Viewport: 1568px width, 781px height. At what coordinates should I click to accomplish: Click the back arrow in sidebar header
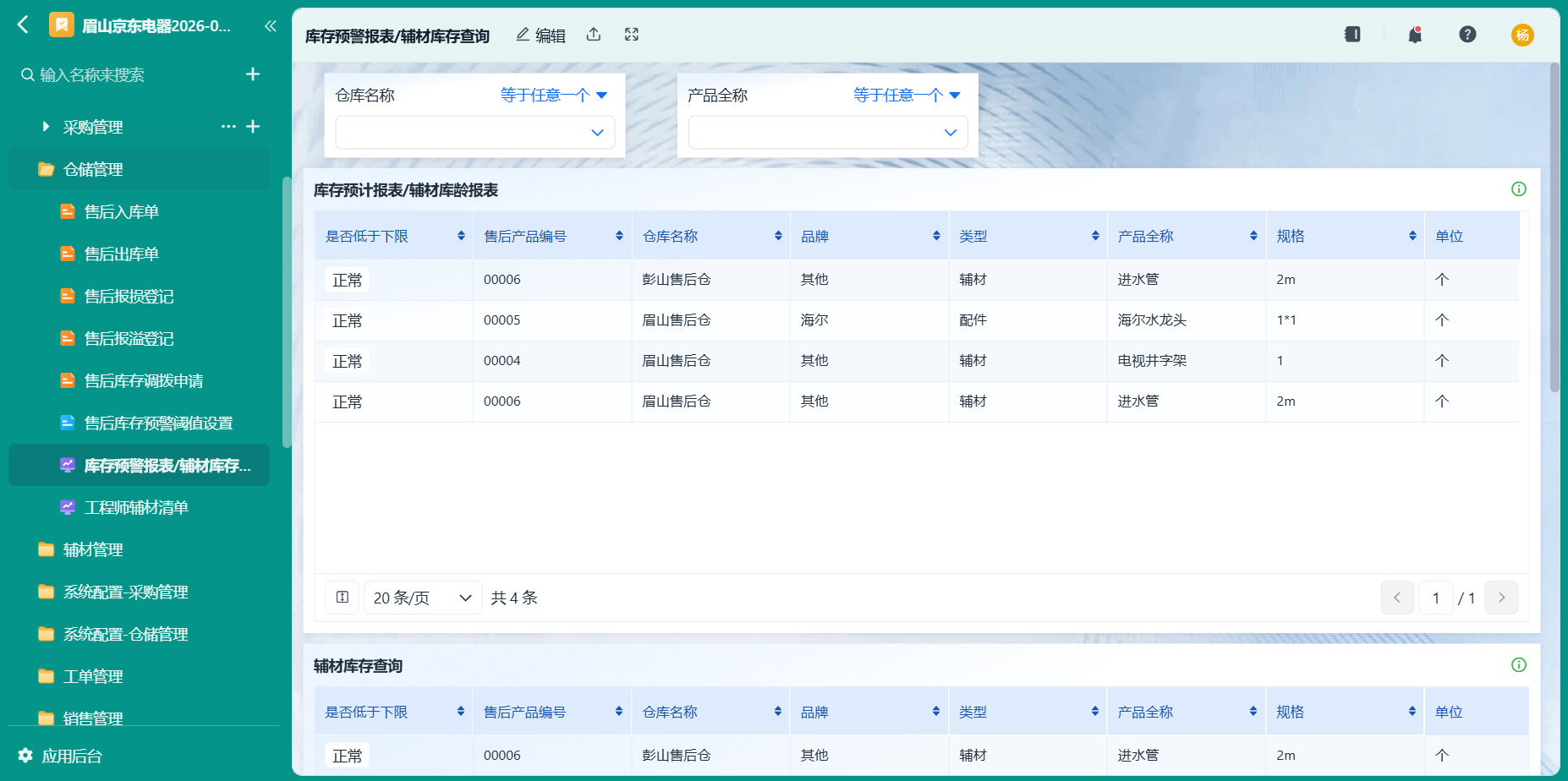click(23, 25)
